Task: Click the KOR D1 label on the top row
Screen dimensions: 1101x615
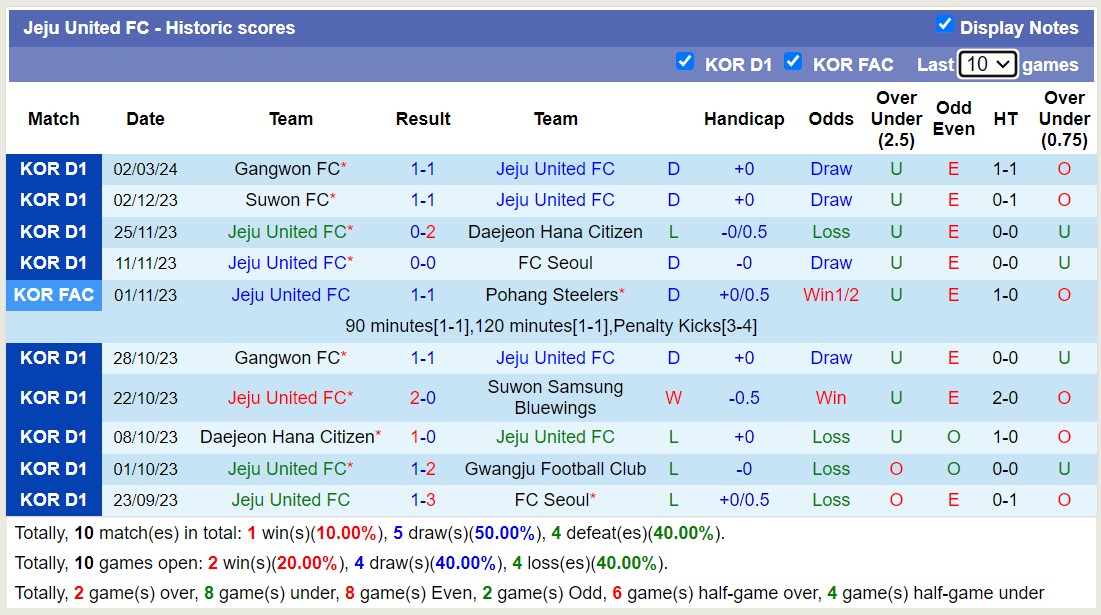Action: [x=54, y=168]
